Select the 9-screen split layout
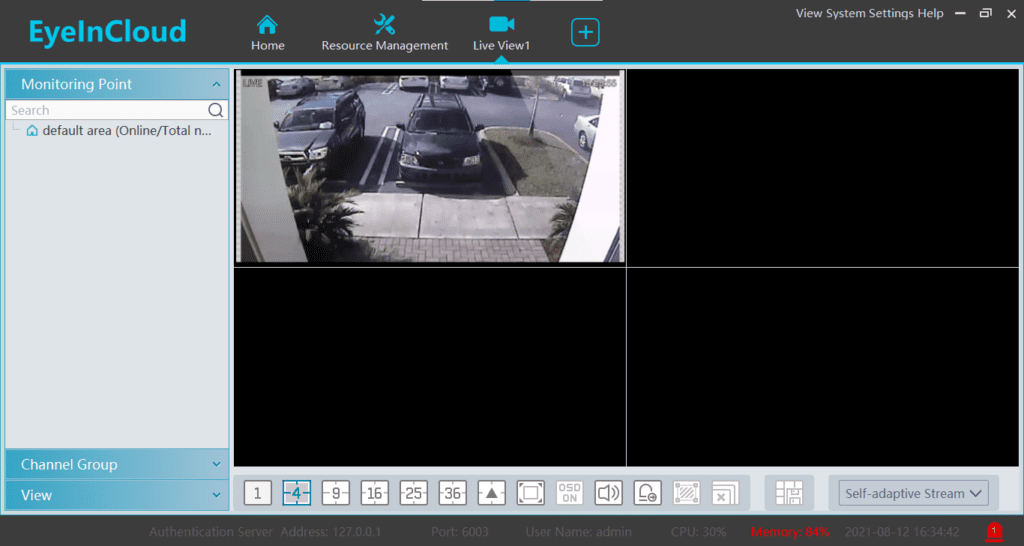This screenshot has width=1024, height=546. tap(335, 493)
